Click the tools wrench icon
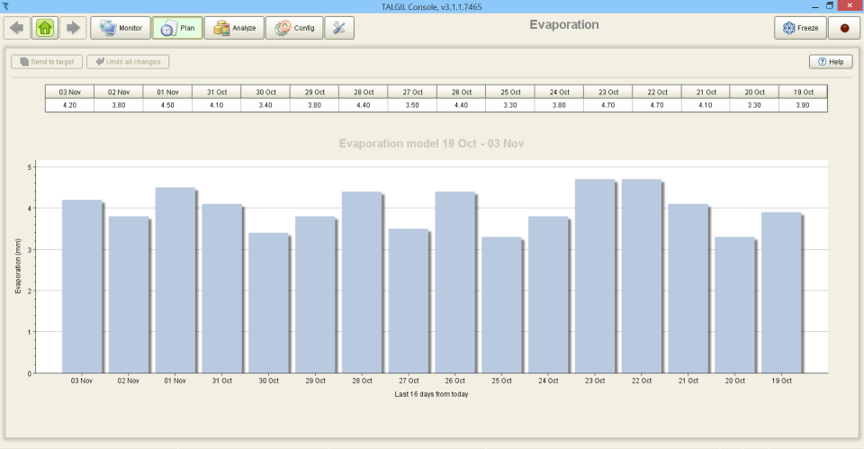This screenshot has width=864, height=449. (340, 28)
